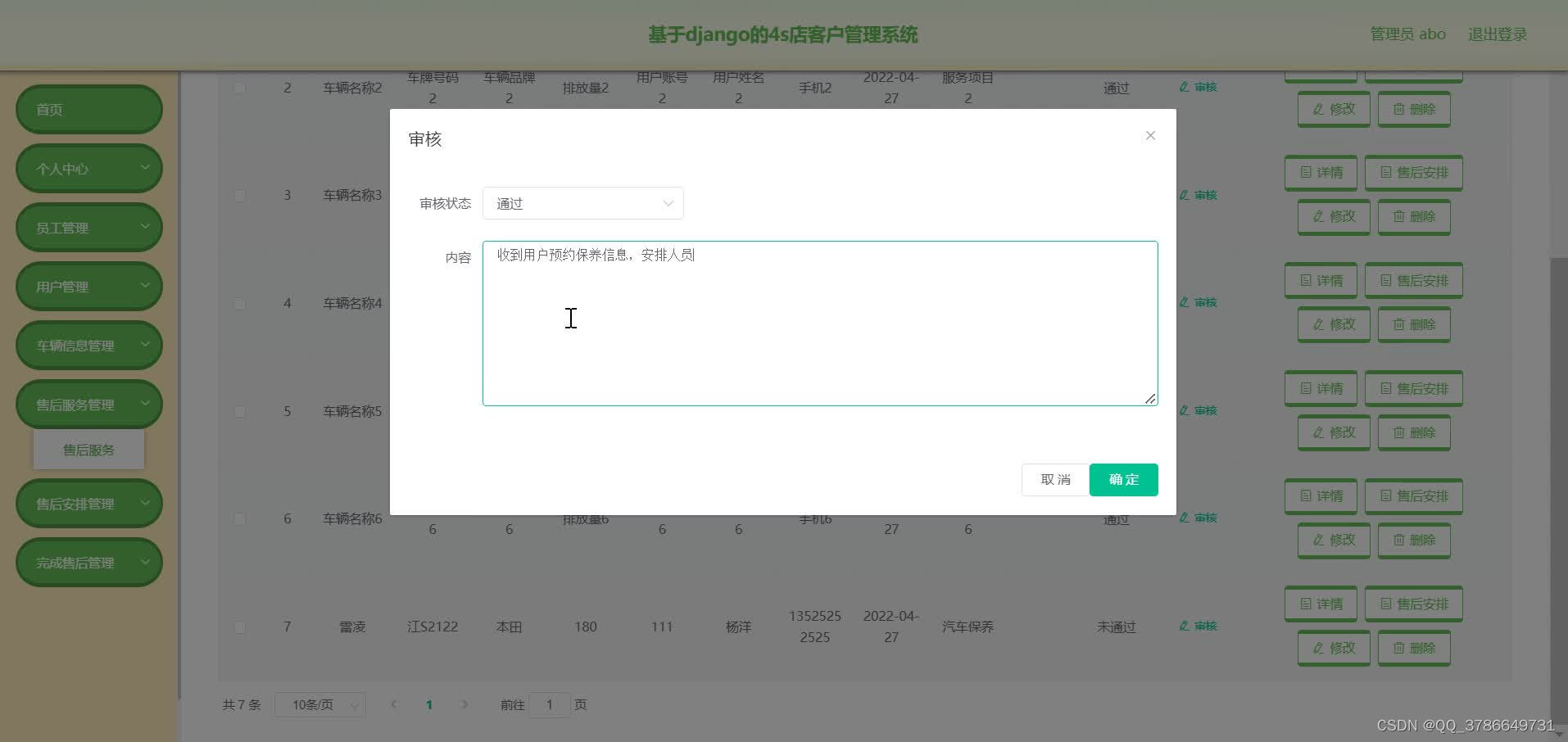Click 售后安排 for row 7 雷凌
Screen dimensions: 1568x742
[x=1414, y=604]
